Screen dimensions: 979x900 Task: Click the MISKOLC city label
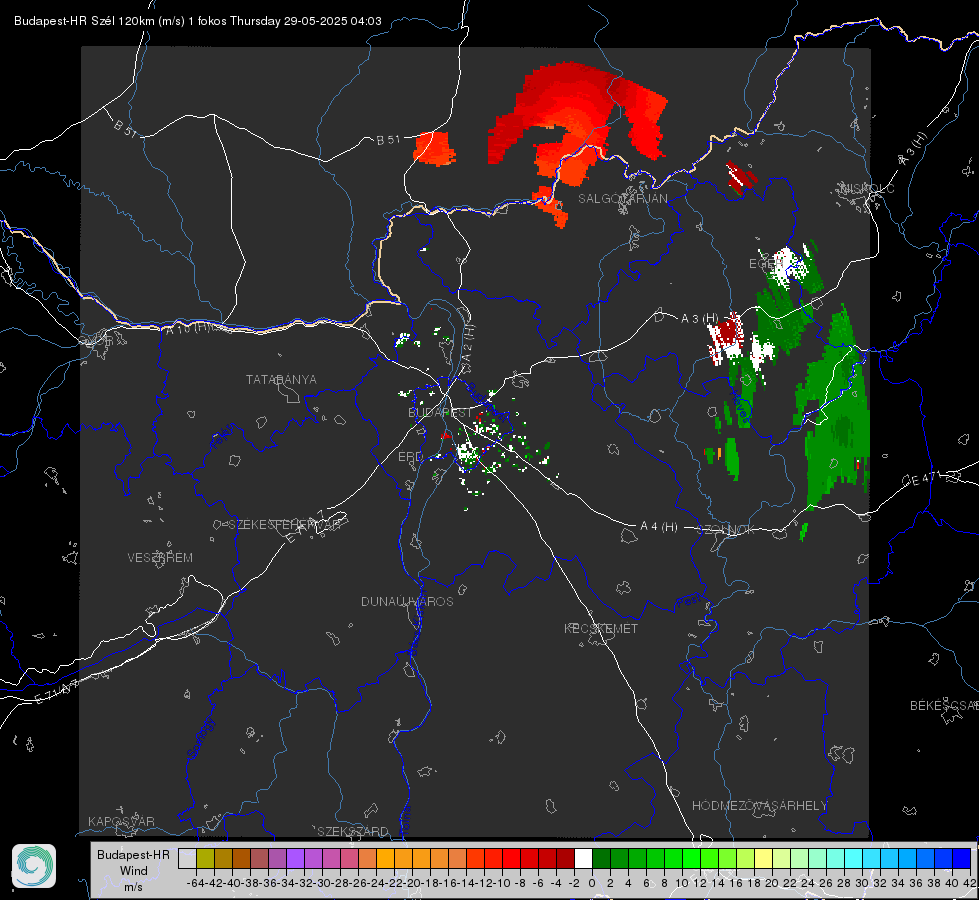click(x=867, y=188)
